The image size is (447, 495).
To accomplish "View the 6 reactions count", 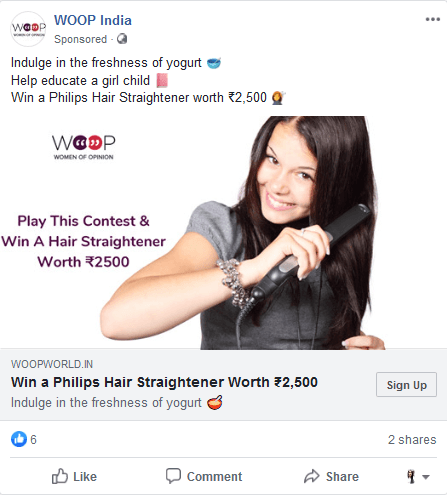I will [x=33, y=439].
